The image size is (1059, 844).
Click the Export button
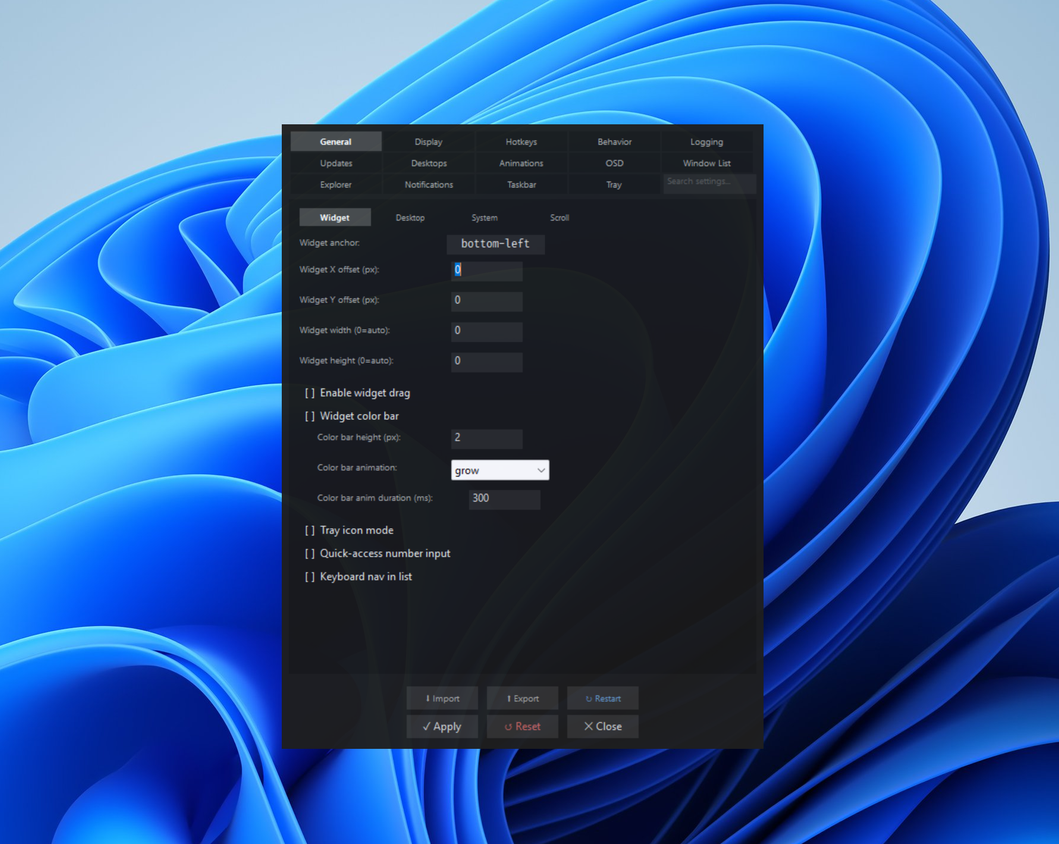[523, 698]
